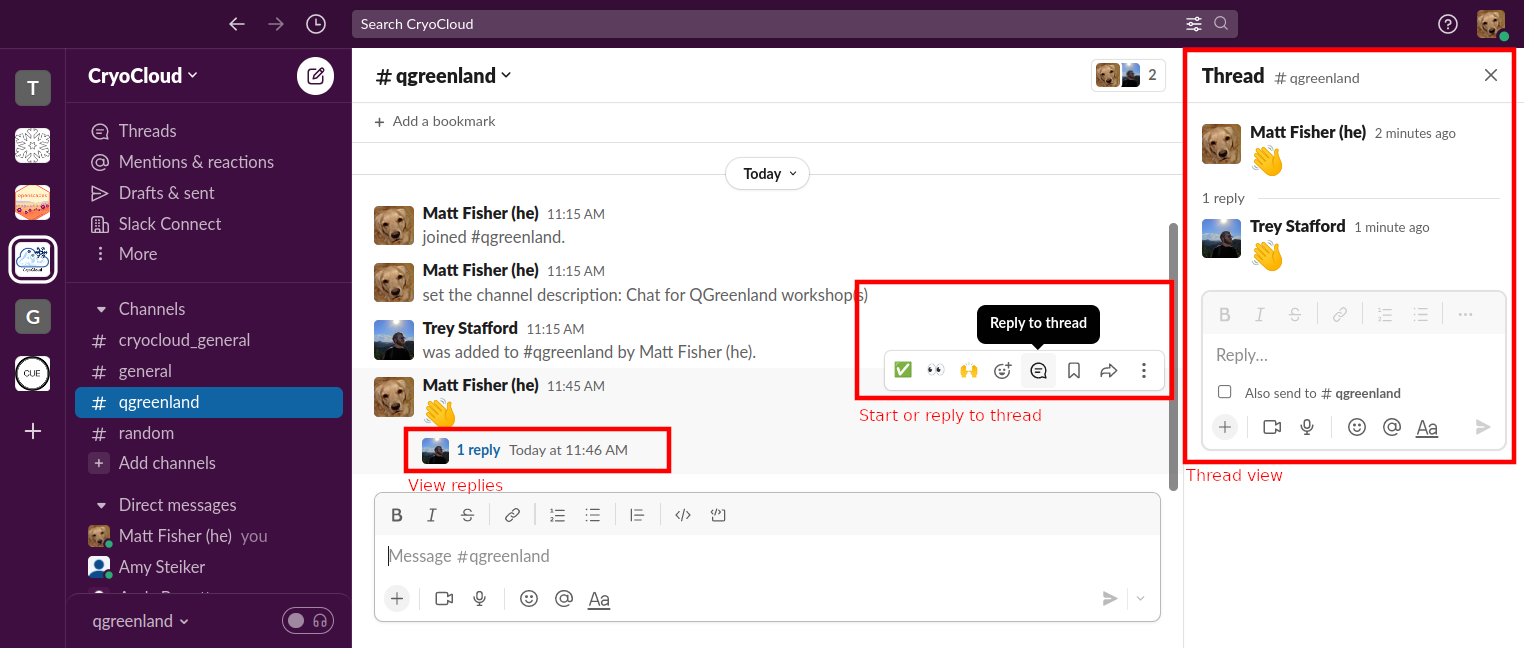Screen dimensions: 1524x648
Task: Toggle the huddle switch in sidebar
Action: 307,621
